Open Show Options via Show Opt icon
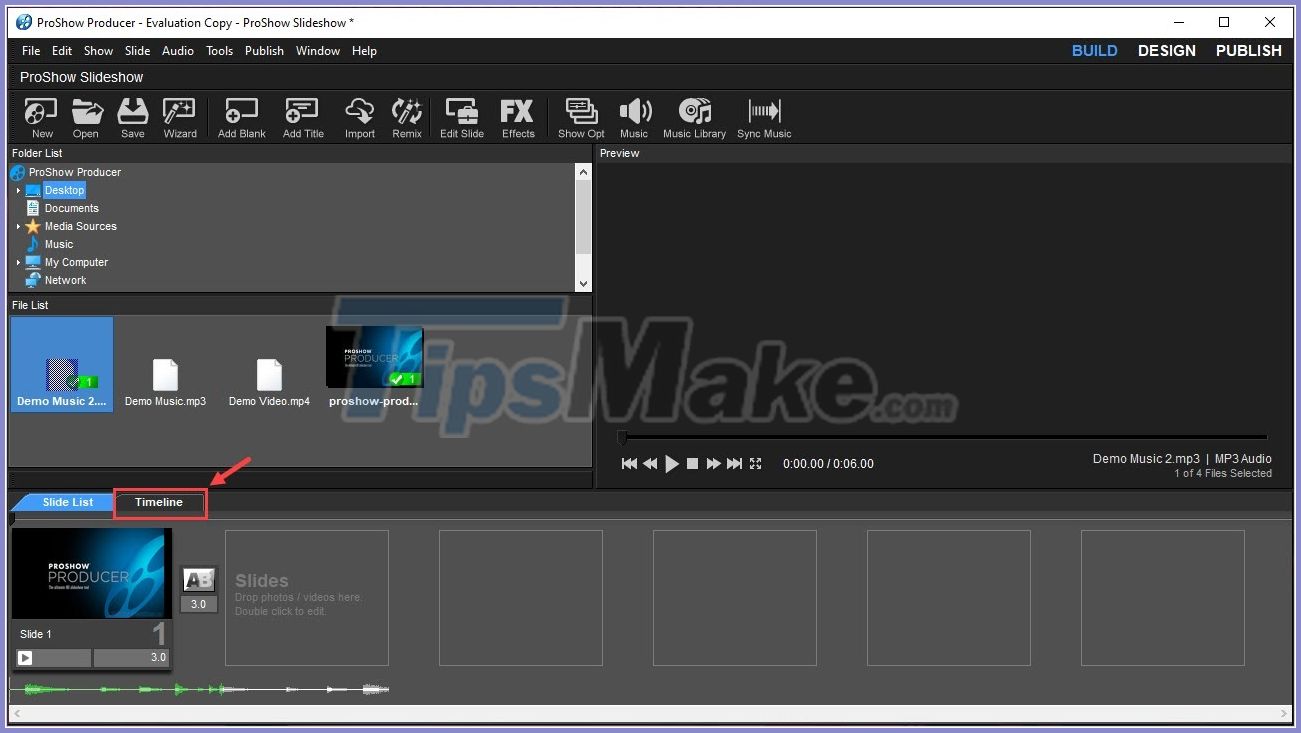Image resolution: width=1301 pixels, height=733 pixels. (x=581, y=117)
